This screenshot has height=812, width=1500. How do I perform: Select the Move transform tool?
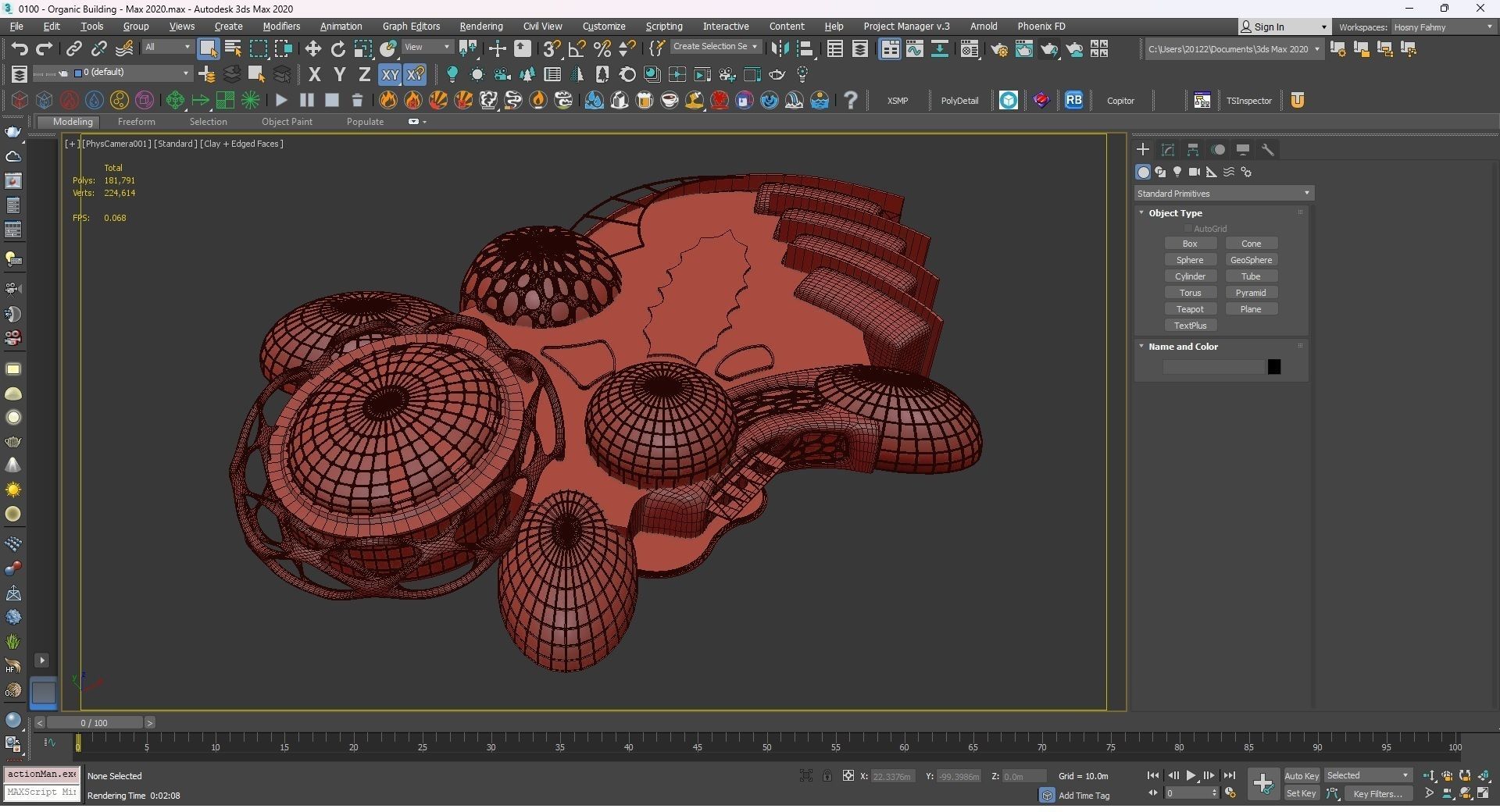tap(312, 49)
